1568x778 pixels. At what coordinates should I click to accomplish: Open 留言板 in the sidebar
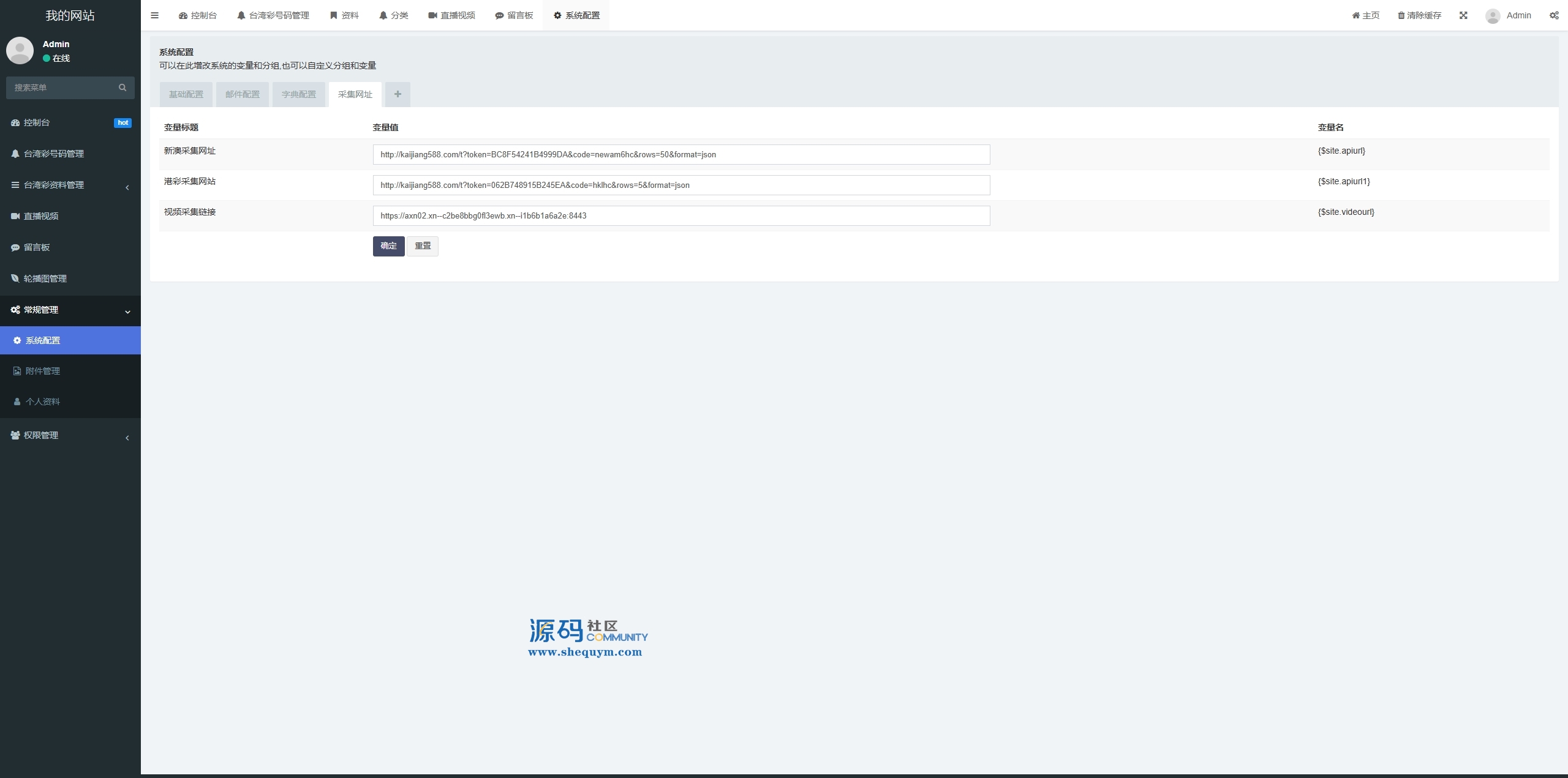point(37,247)
